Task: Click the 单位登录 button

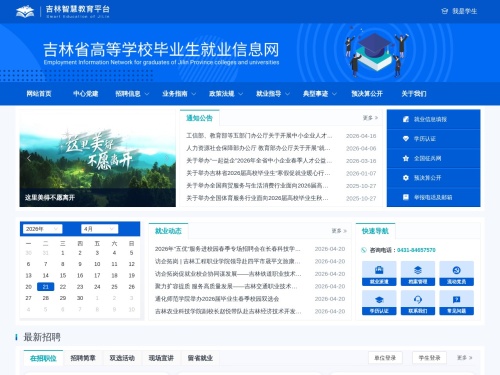Action: (x=385, y=358)
